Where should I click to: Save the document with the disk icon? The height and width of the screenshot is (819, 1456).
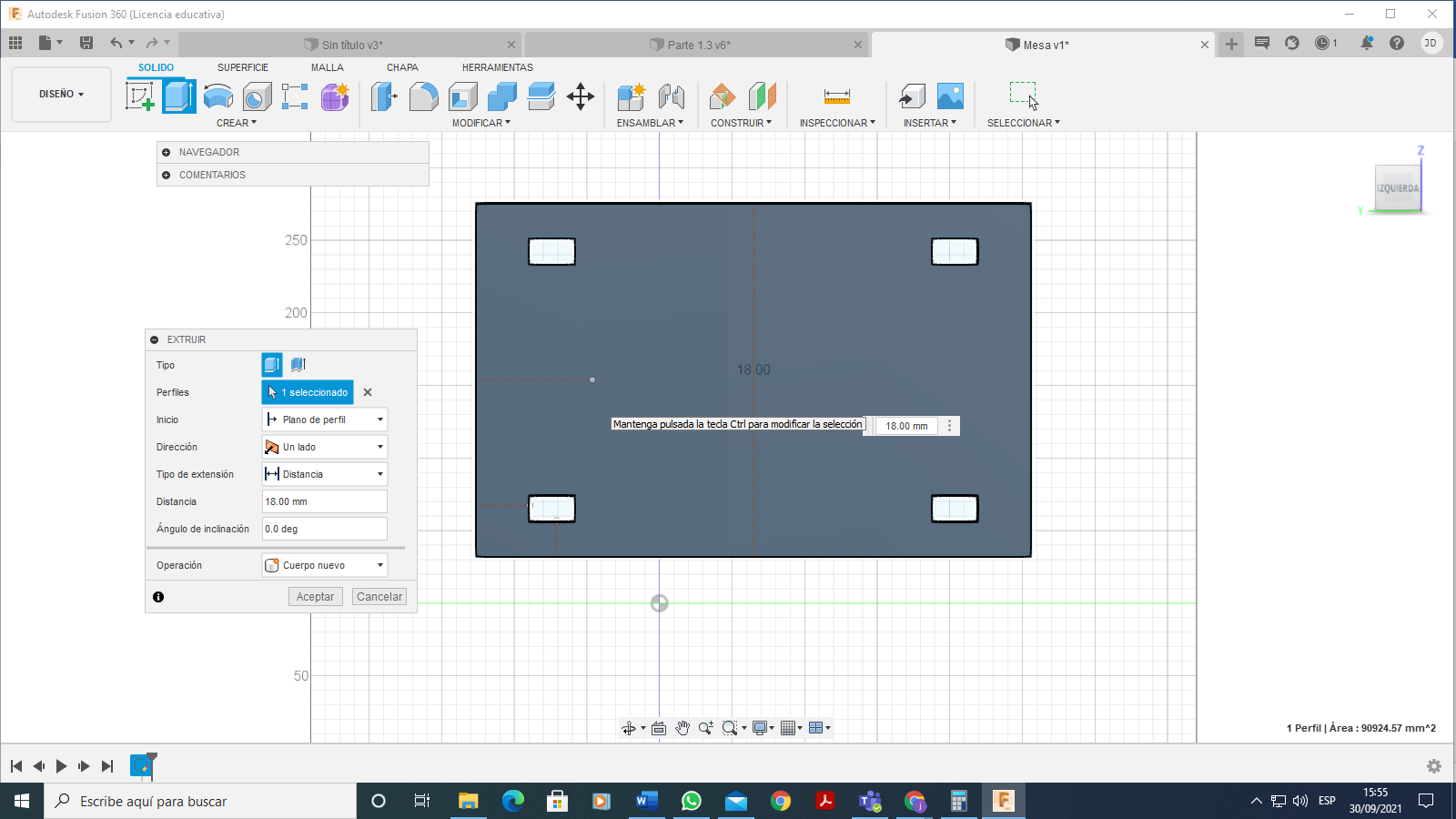pos(86,43)
